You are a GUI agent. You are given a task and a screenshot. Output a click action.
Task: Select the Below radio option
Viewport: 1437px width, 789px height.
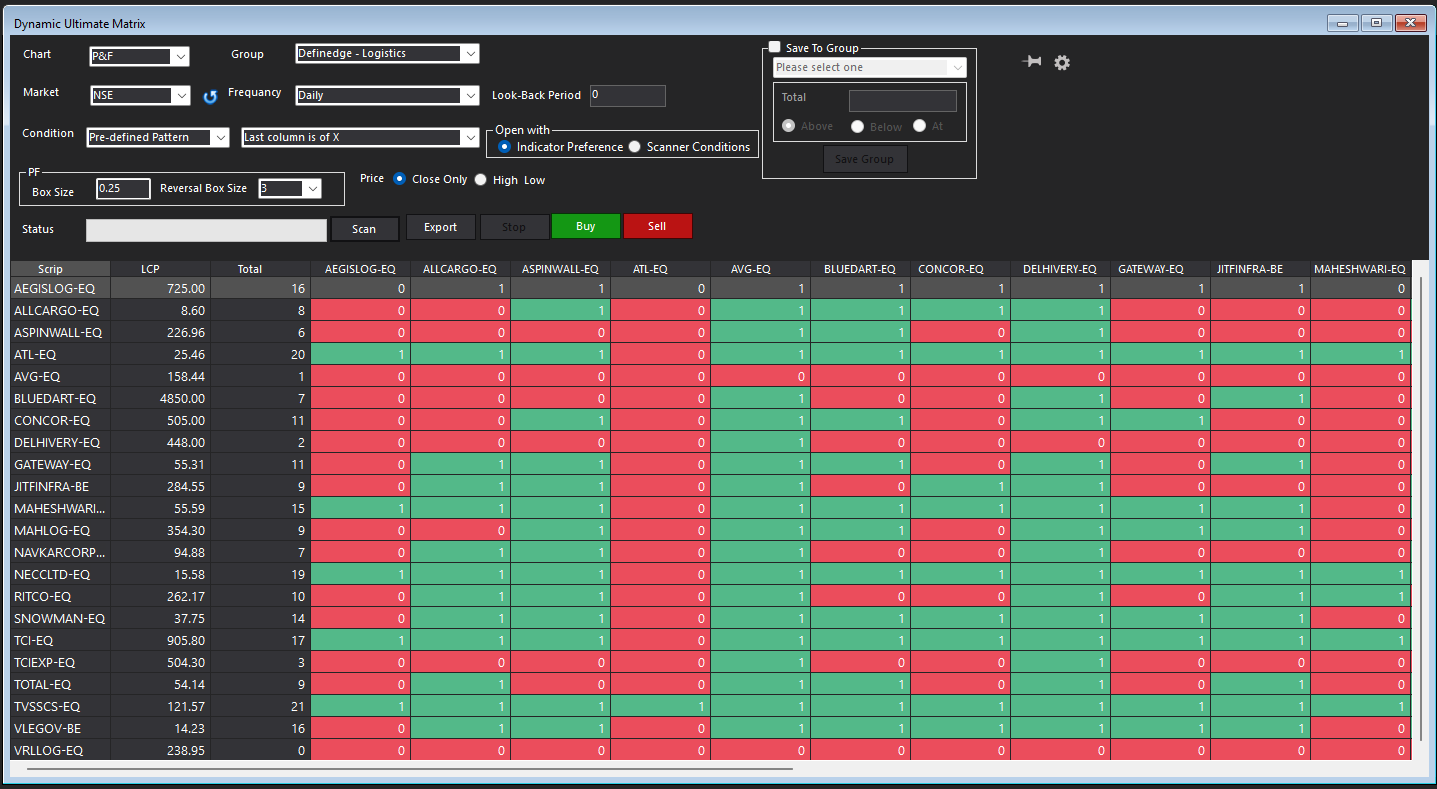[x=857, y=127]
